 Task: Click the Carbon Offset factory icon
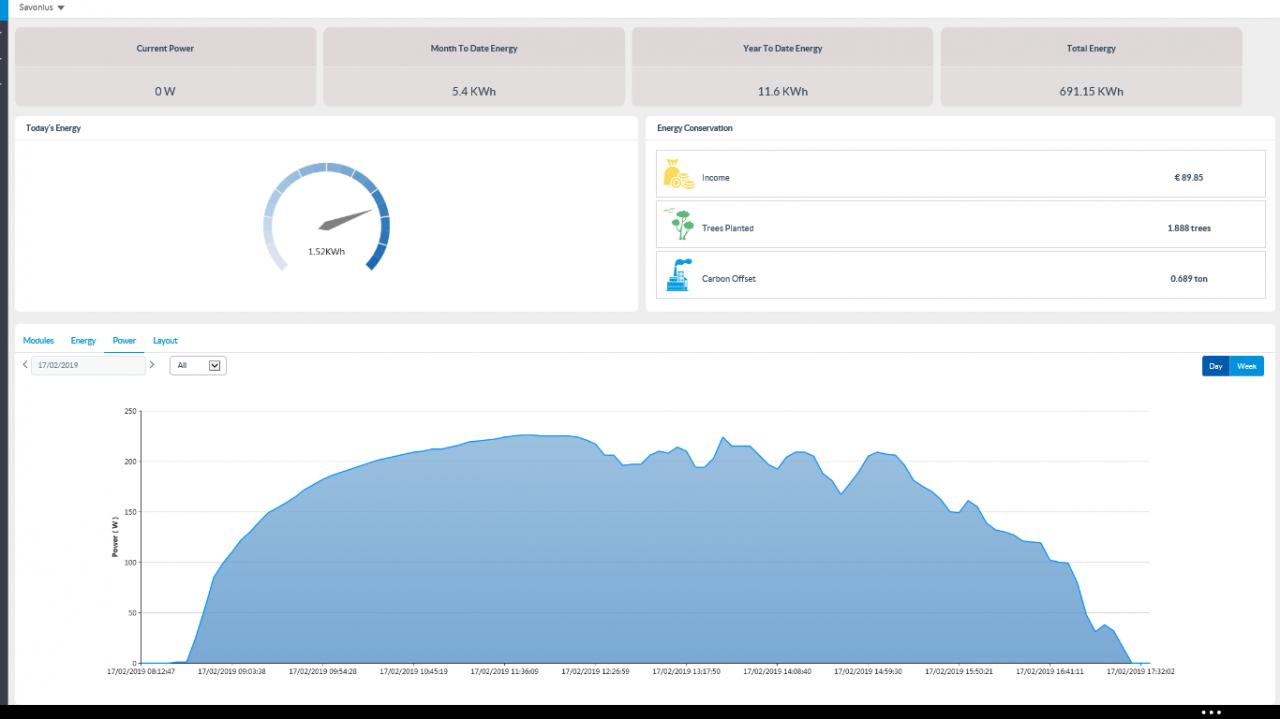tap(678, 275)
